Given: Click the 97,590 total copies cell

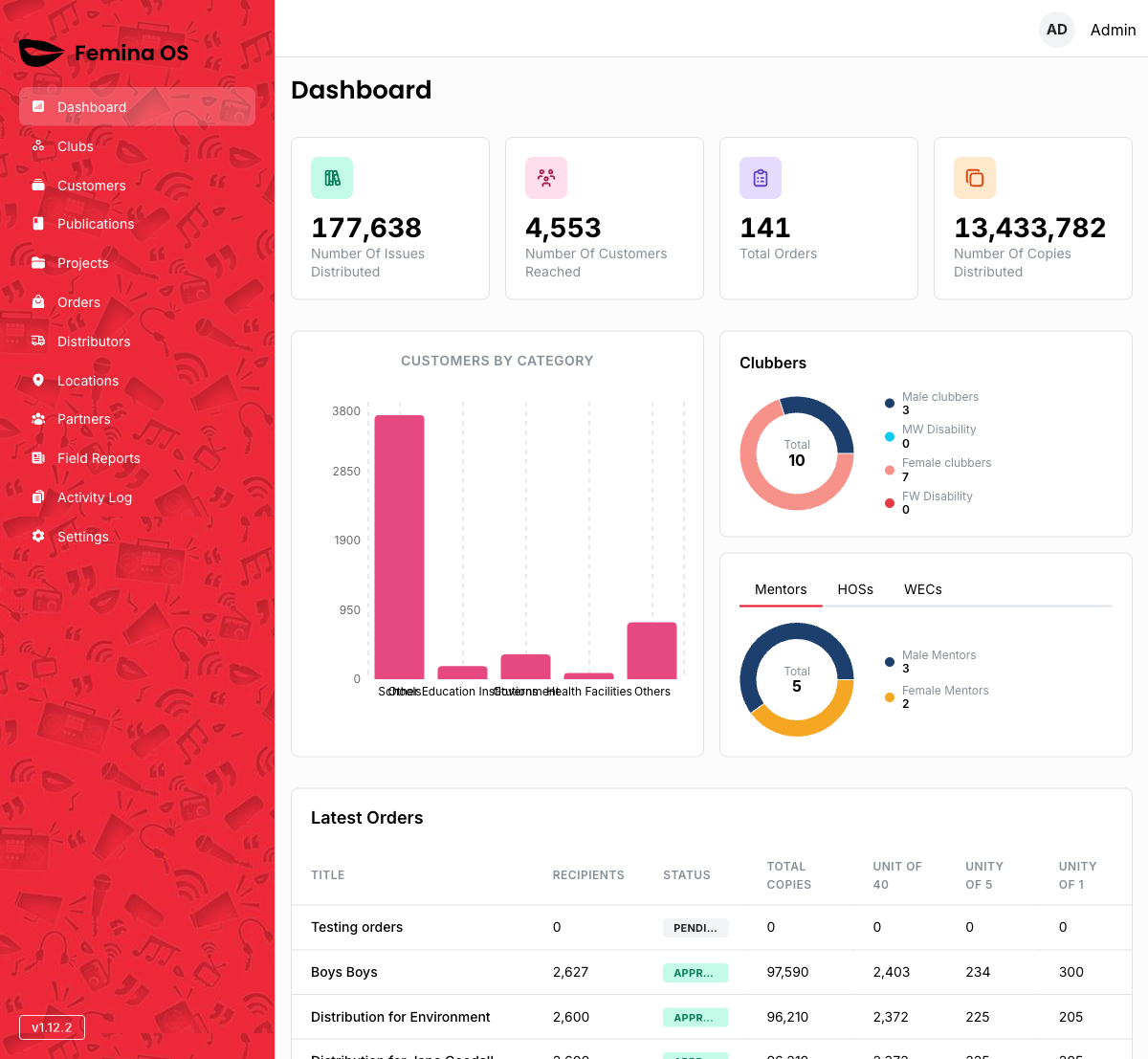Looking at the screenshot, I should (788, 972).
